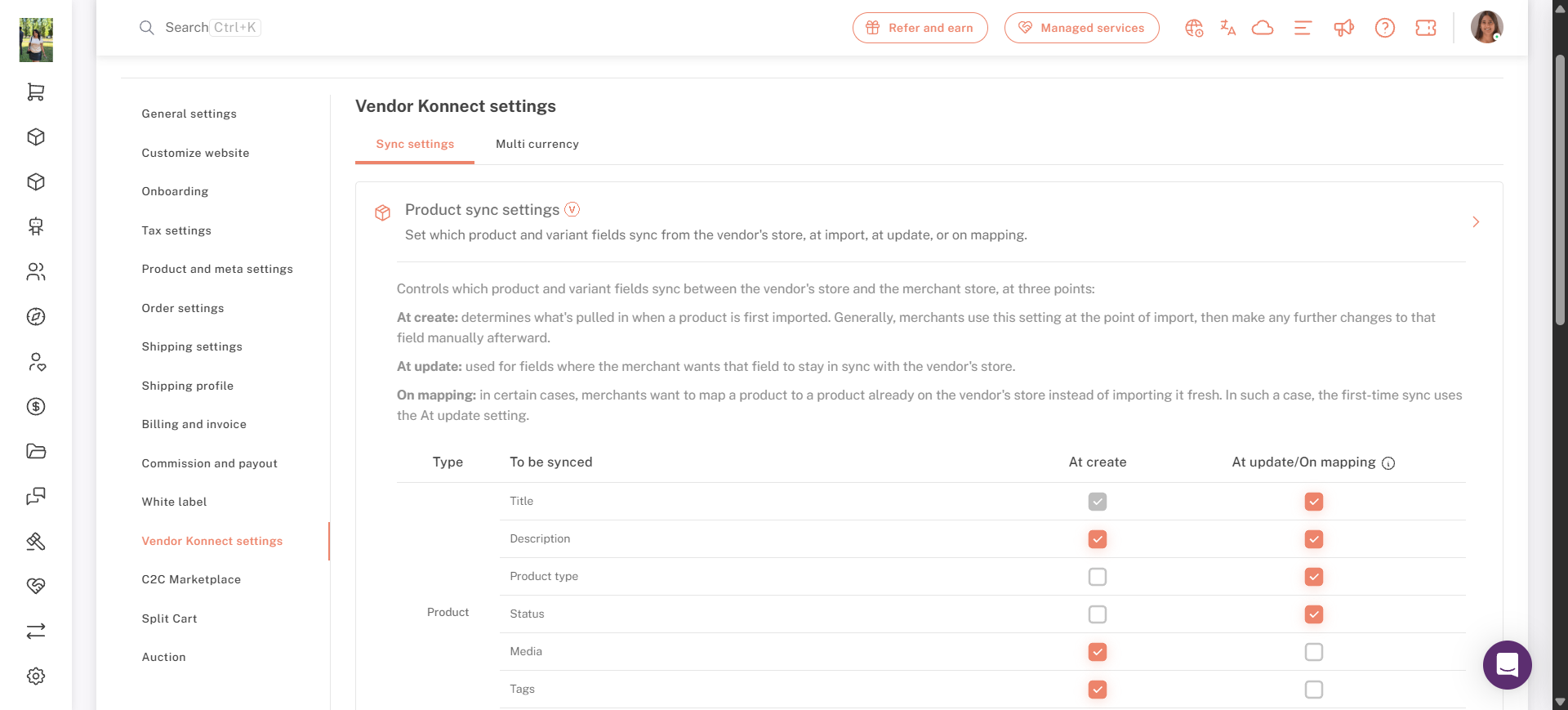The width and height of the screenshot is (1568, 710).
Task: Click the ticket coupon icon in header
Action: point(1426,28)
